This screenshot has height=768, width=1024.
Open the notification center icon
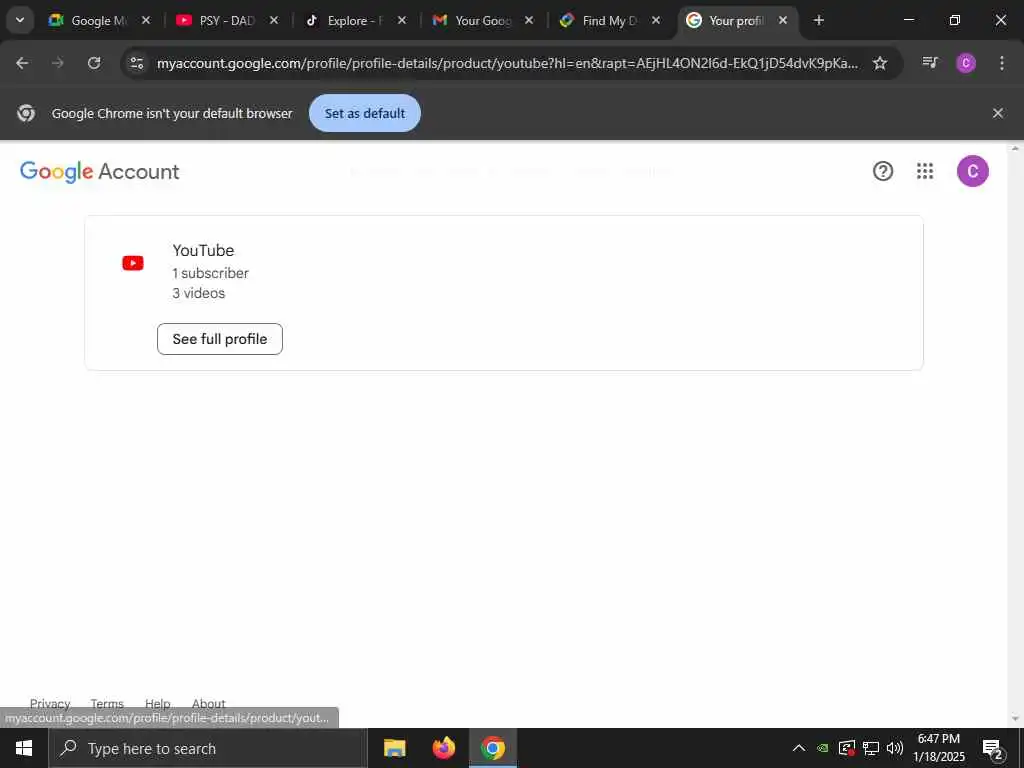point(993,748)
